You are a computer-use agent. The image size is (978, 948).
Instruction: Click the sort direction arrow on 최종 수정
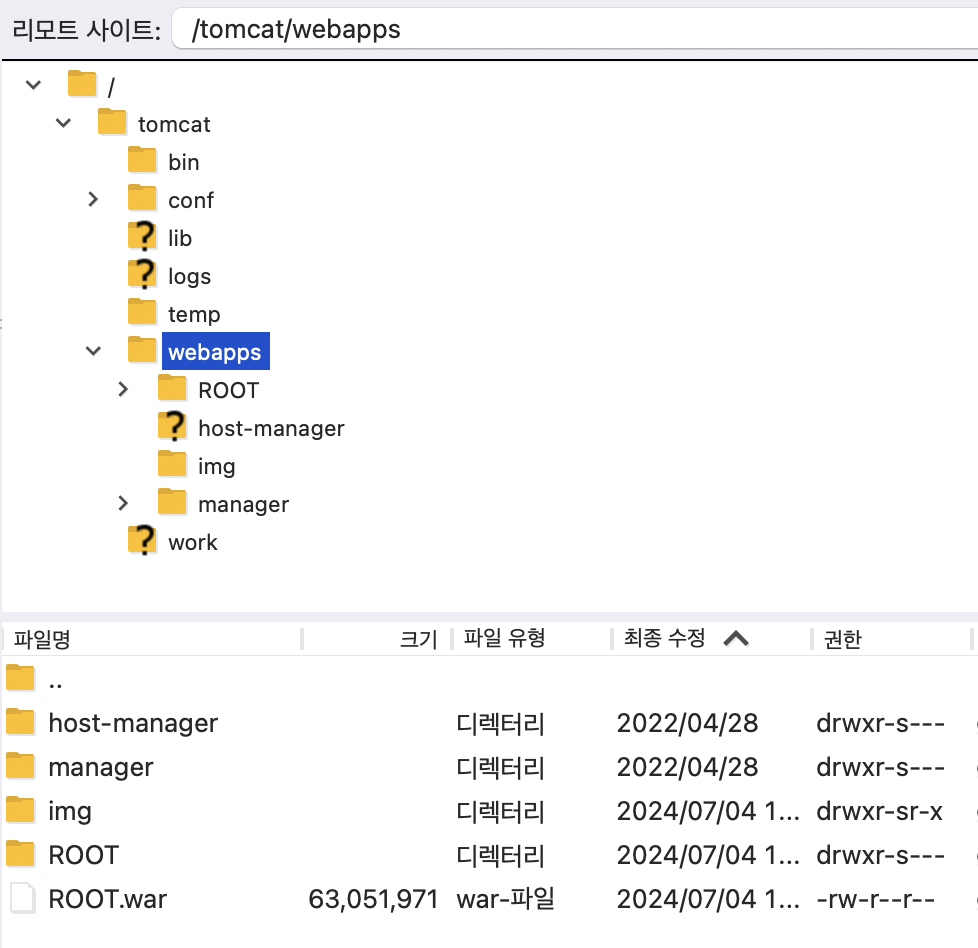736,638
